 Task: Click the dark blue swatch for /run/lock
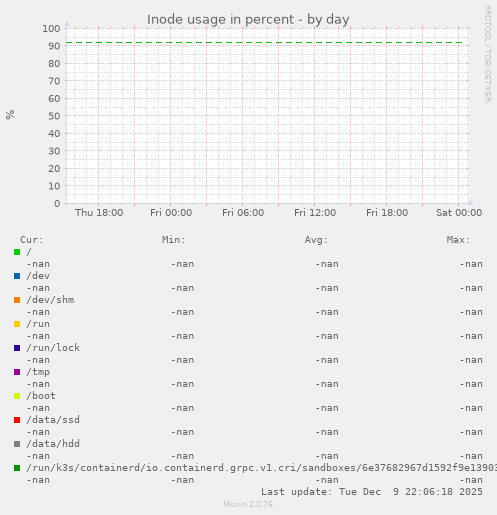pos(17,348)
